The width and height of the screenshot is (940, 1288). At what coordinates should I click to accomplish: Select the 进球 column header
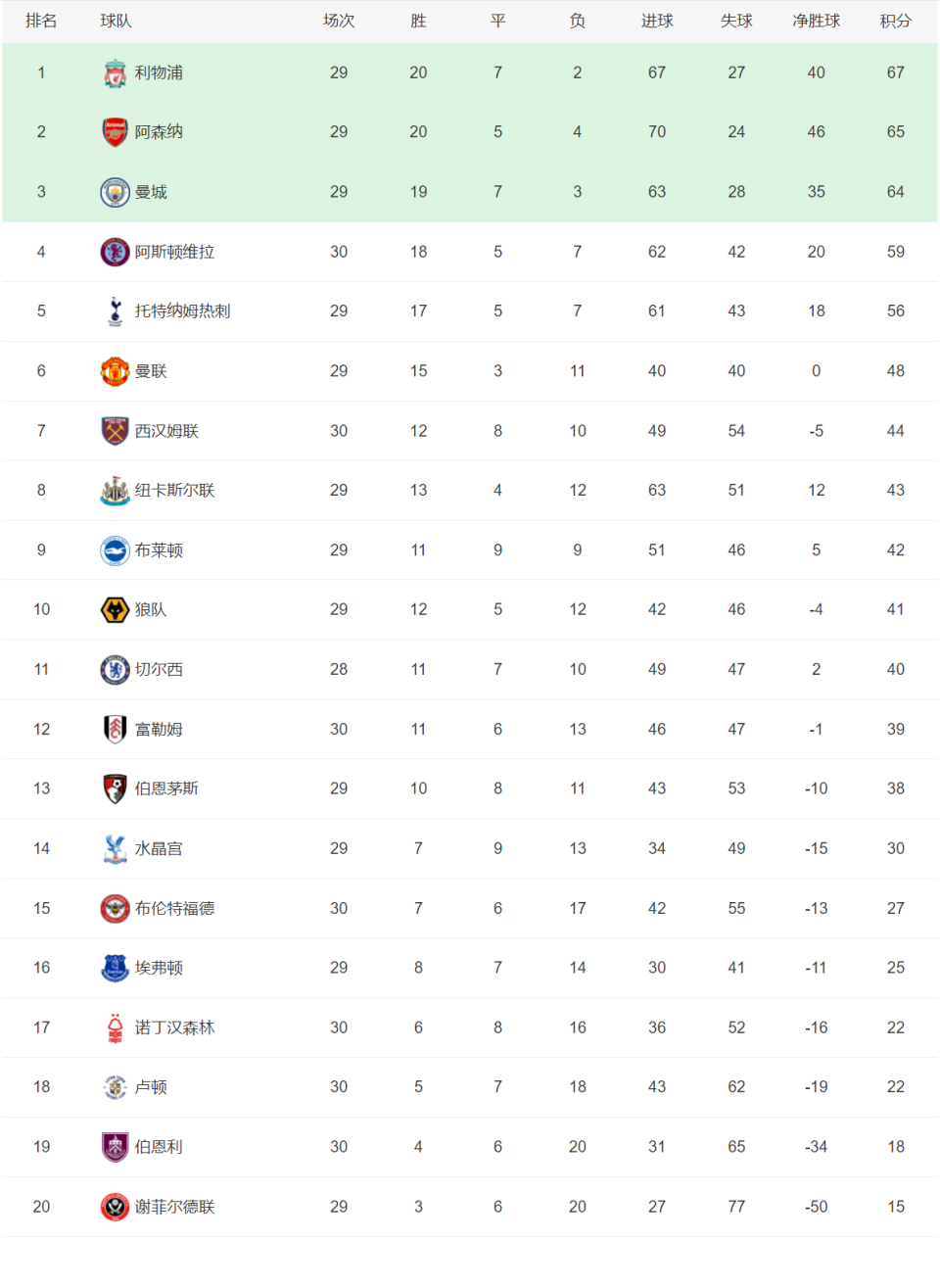tap(657, 21)
